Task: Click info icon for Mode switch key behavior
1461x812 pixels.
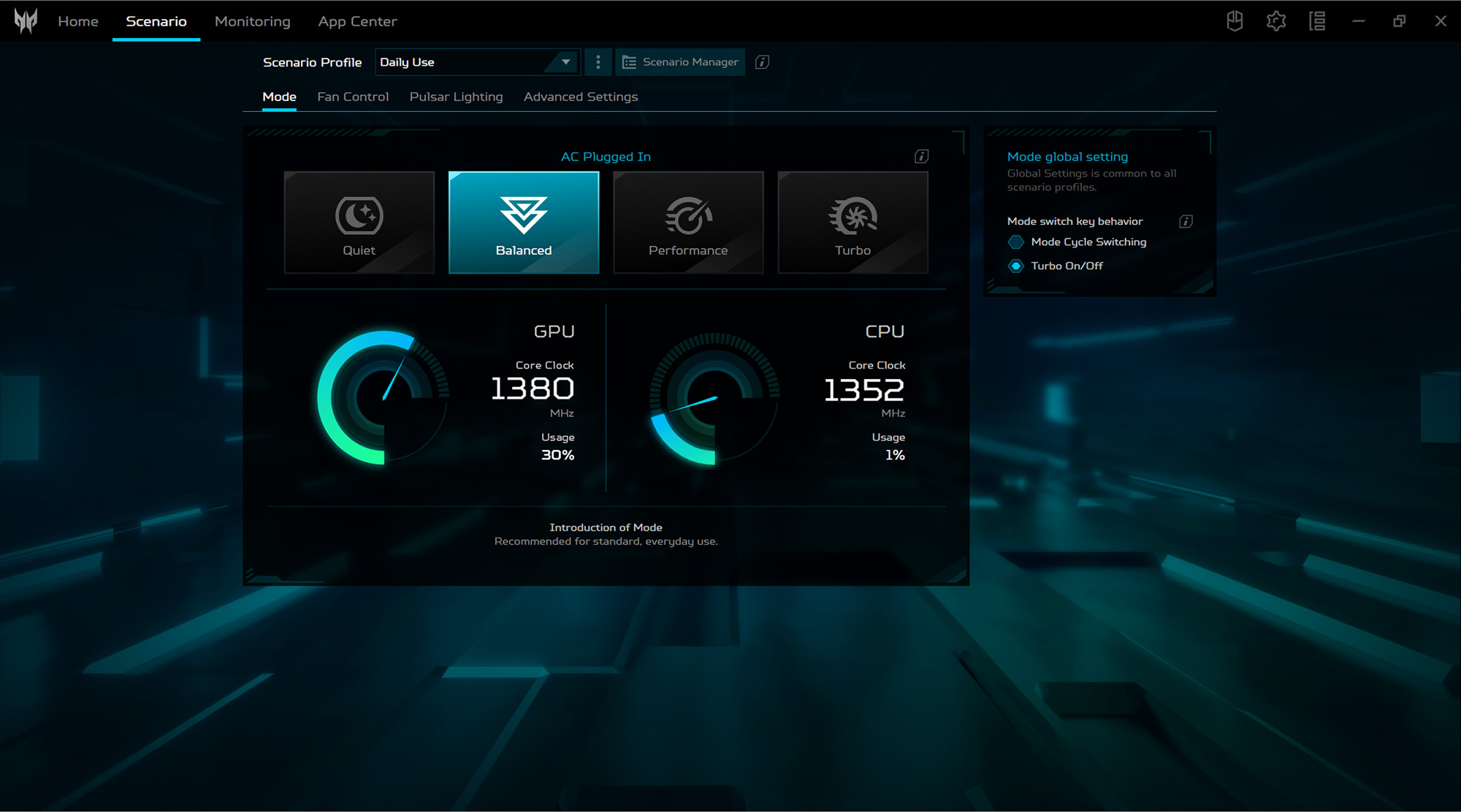Action: click(1186, 221)
